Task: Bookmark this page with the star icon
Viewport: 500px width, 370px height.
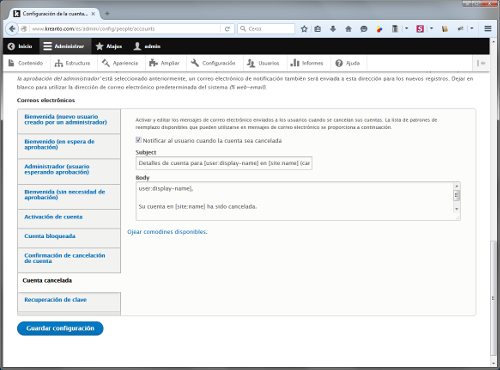Action: click(x=304, y=29)
